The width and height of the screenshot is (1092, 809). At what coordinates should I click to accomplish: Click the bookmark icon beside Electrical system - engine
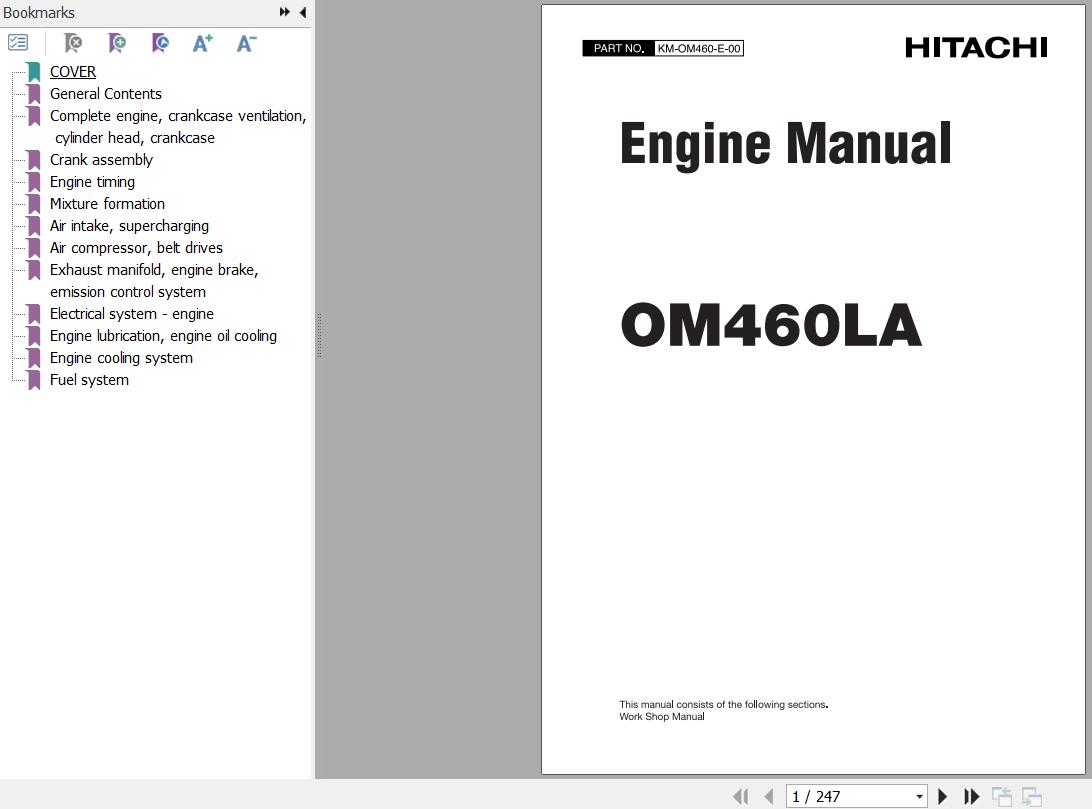(33, 314)
